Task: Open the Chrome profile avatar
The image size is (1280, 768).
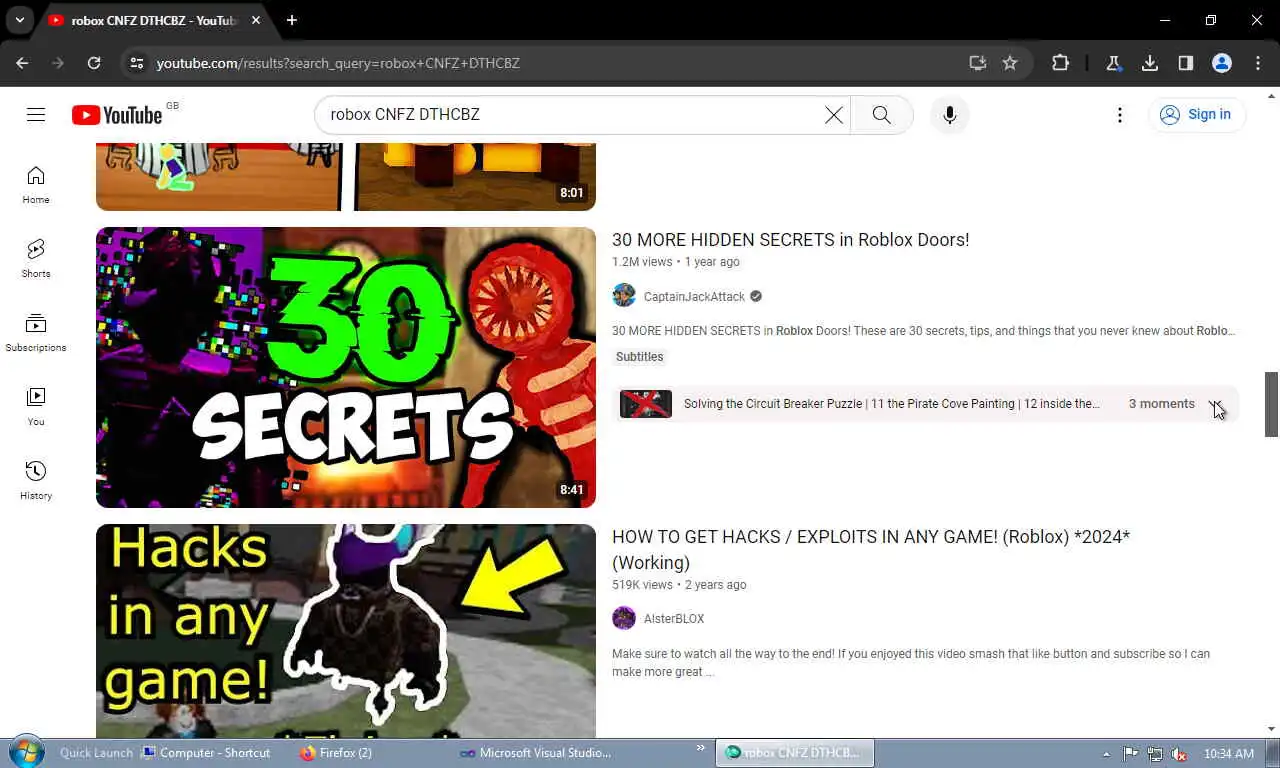Action: 1222,63
